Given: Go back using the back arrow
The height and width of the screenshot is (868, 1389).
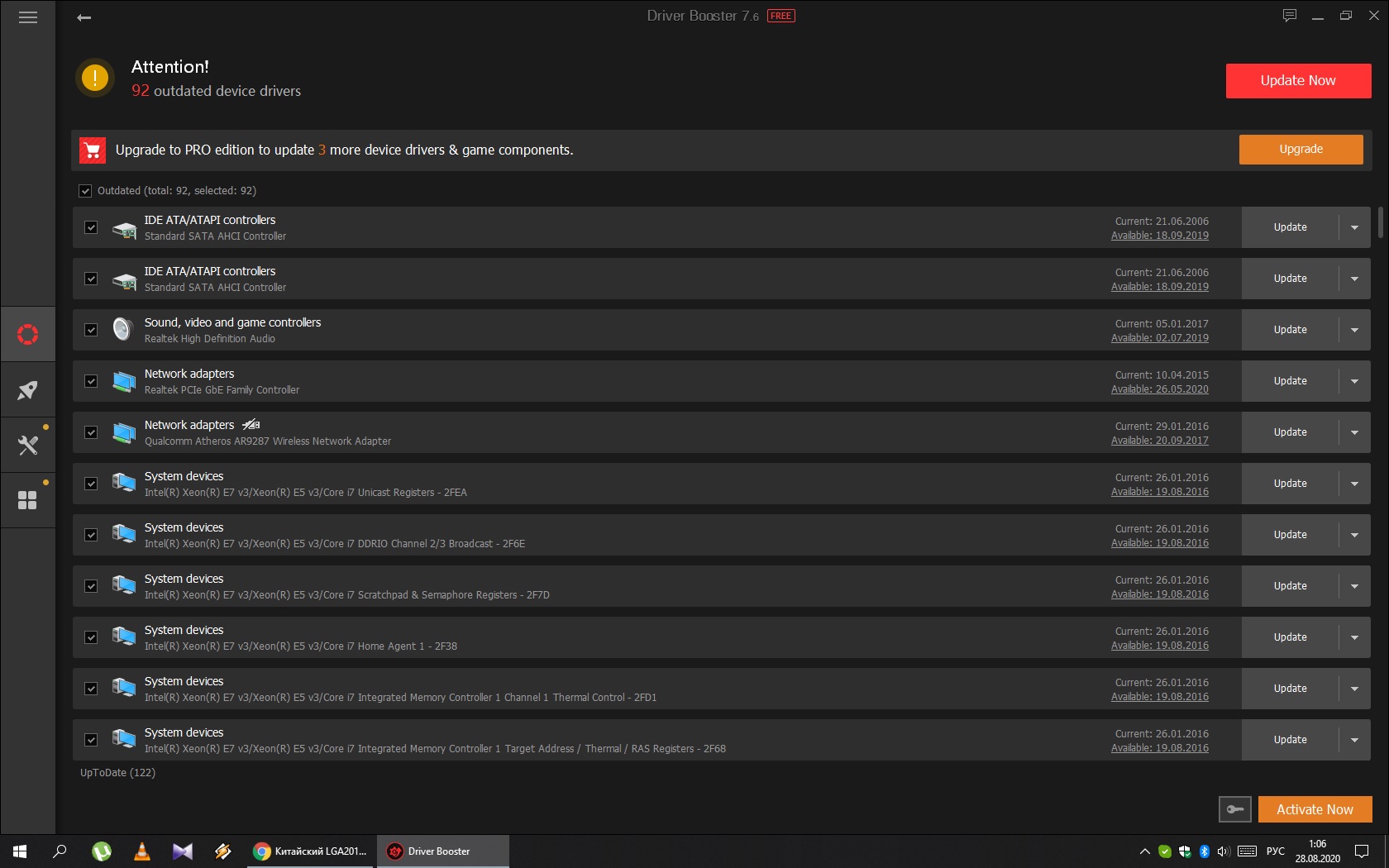Looking at the screenshot, I should pos(84,17).
